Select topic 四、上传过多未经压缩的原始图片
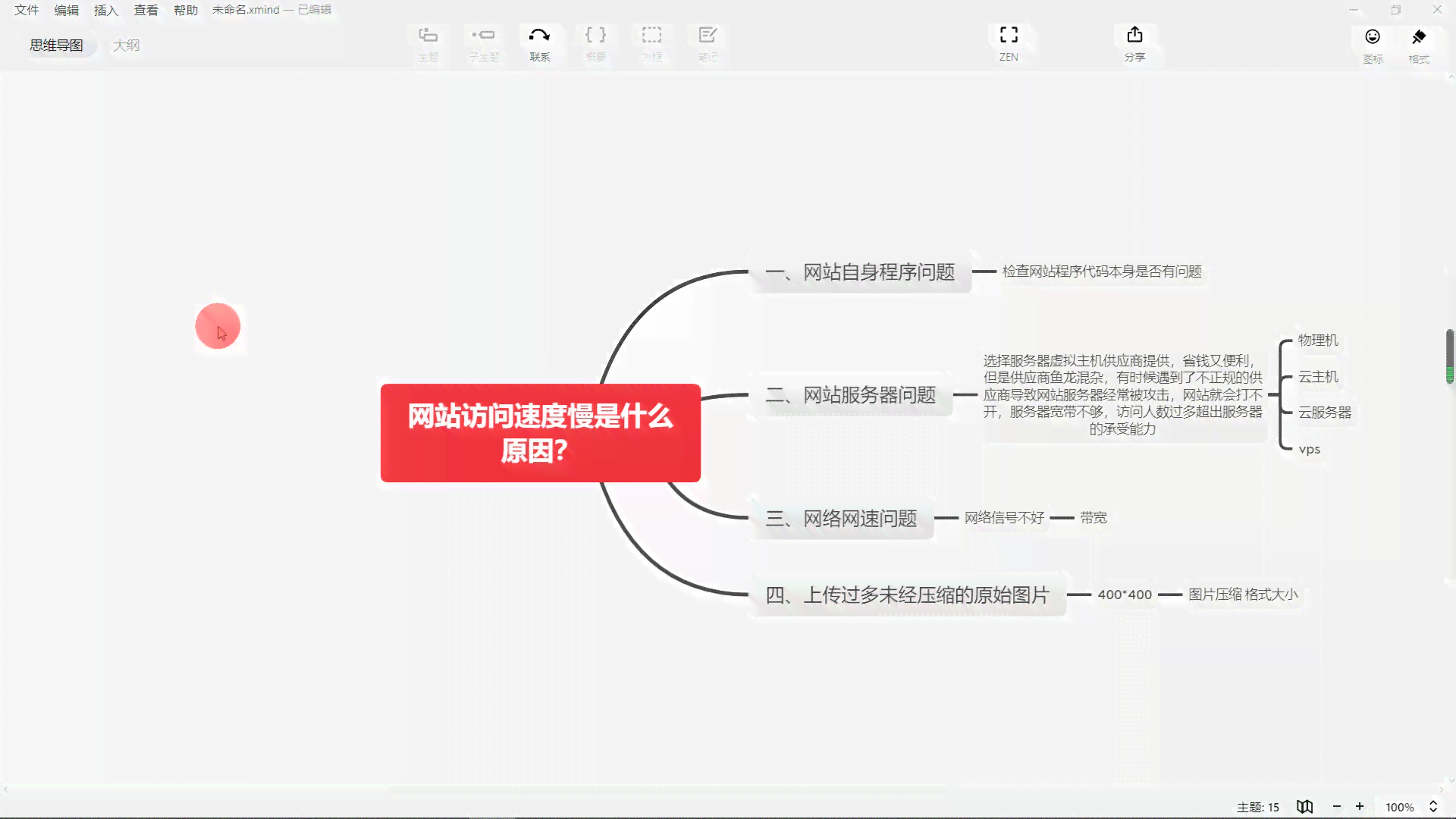This screenshot has height=819, width=1456. [907, 595]
